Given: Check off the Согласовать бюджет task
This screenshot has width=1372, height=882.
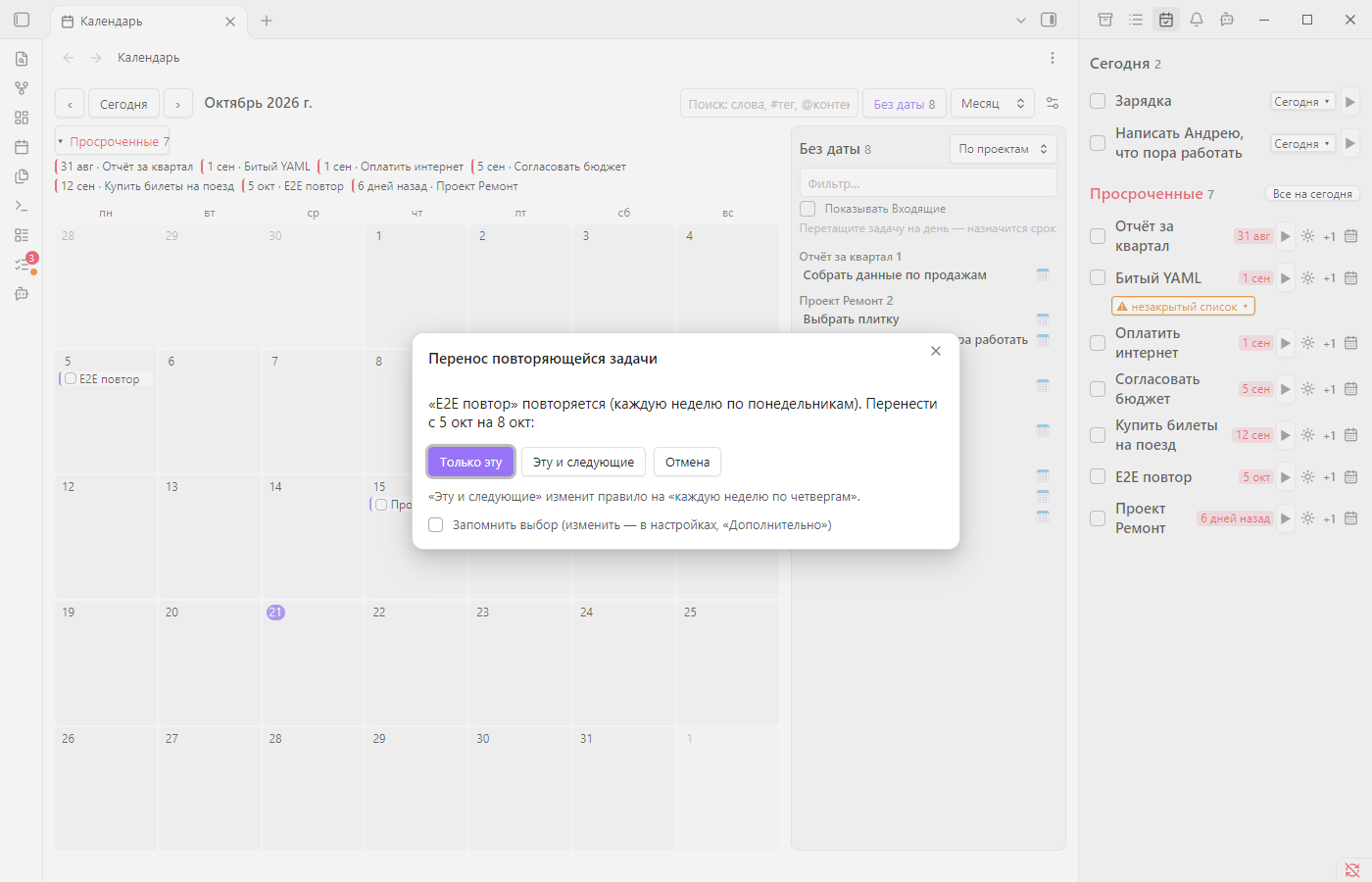Looking at the screenshot, I should [x=1098, y=389].
